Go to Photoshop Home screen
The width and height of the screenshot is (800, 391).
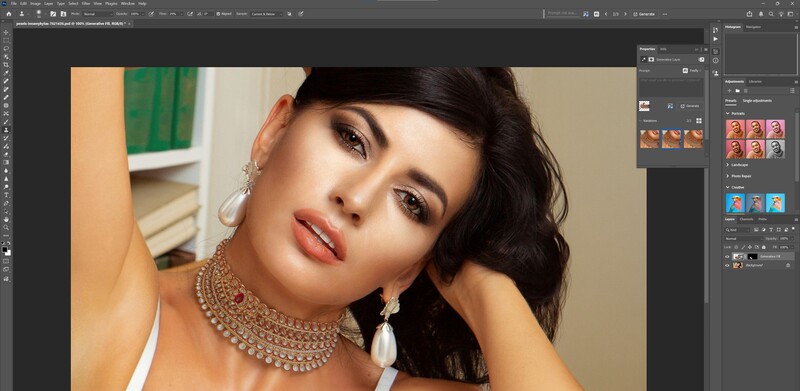(9, 14)
